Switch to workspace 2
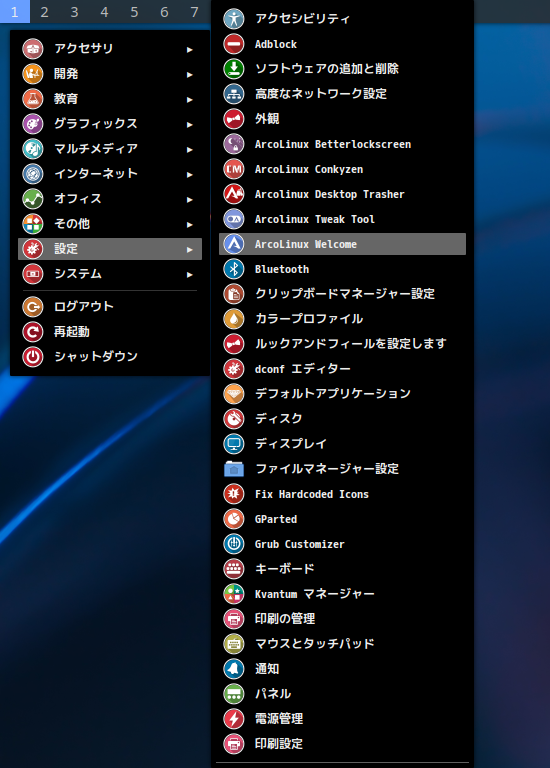This screenshot has height=768, width=550. [x=45, y=11]
